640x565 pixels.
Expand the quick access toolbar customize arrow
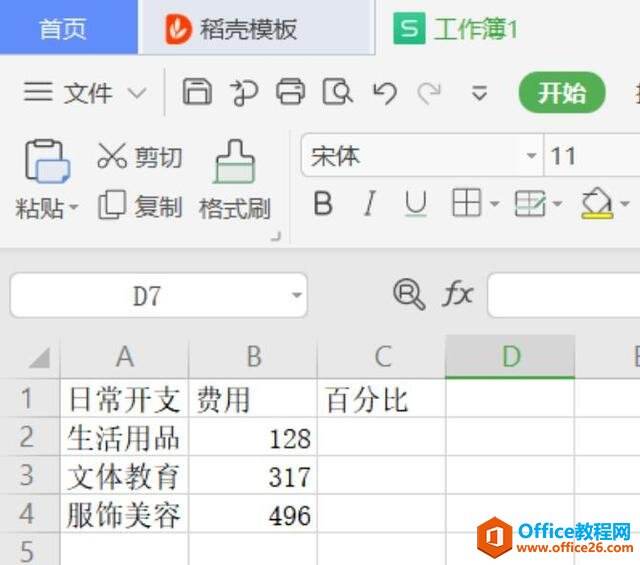tap(479, 93)
